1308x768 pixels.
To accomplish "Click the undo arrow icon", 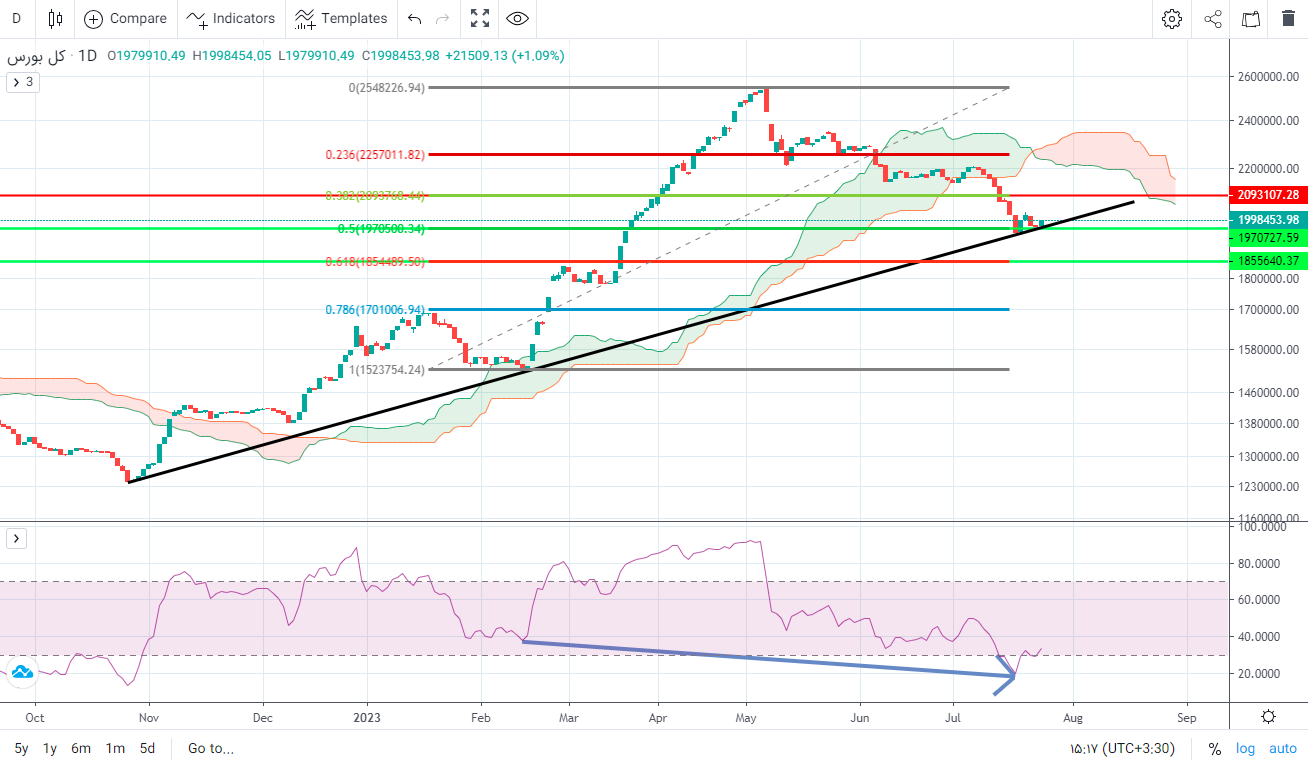I will coord(415,18).
